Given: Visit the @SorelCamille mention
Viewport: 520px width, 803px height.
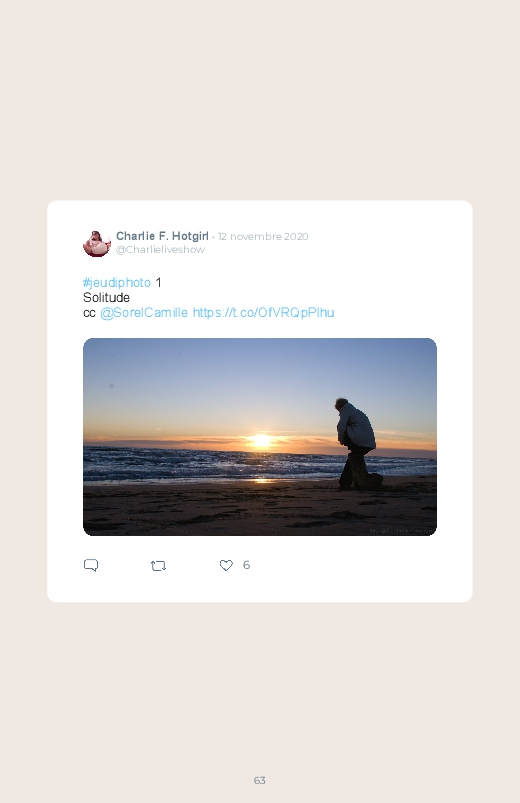Looking at the screenshot, I should pyautogui.click(x=144, y=312).
